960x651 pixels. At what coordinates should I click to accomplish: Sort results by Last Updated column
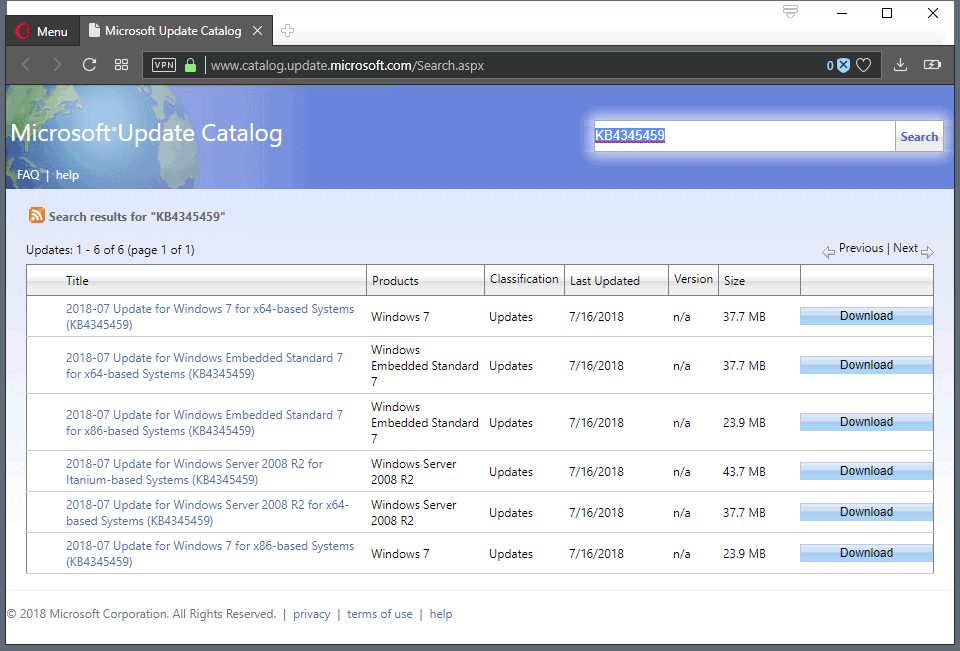pyautogui.click(x=605, y=280)
